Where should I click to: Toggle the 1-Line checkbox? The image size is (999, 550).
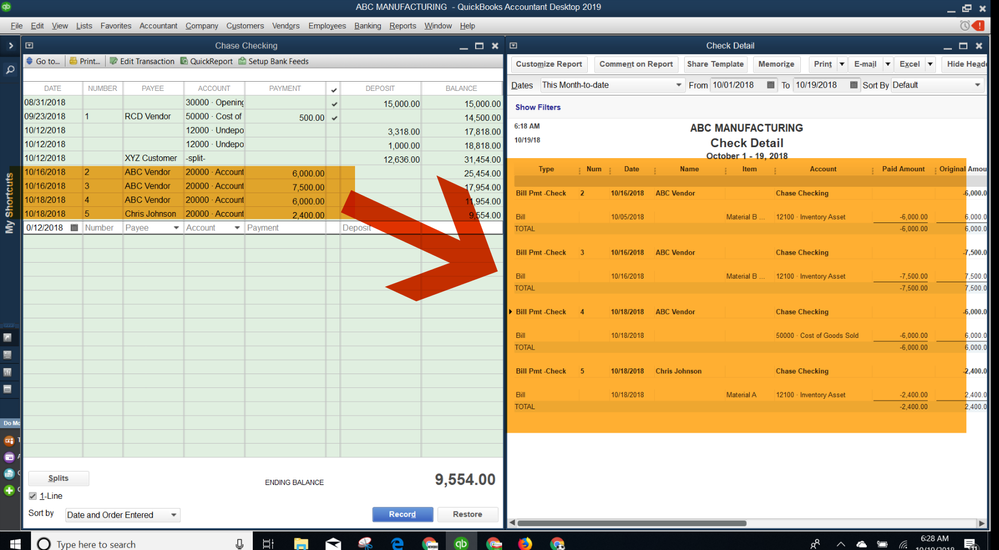click(32, 496)
